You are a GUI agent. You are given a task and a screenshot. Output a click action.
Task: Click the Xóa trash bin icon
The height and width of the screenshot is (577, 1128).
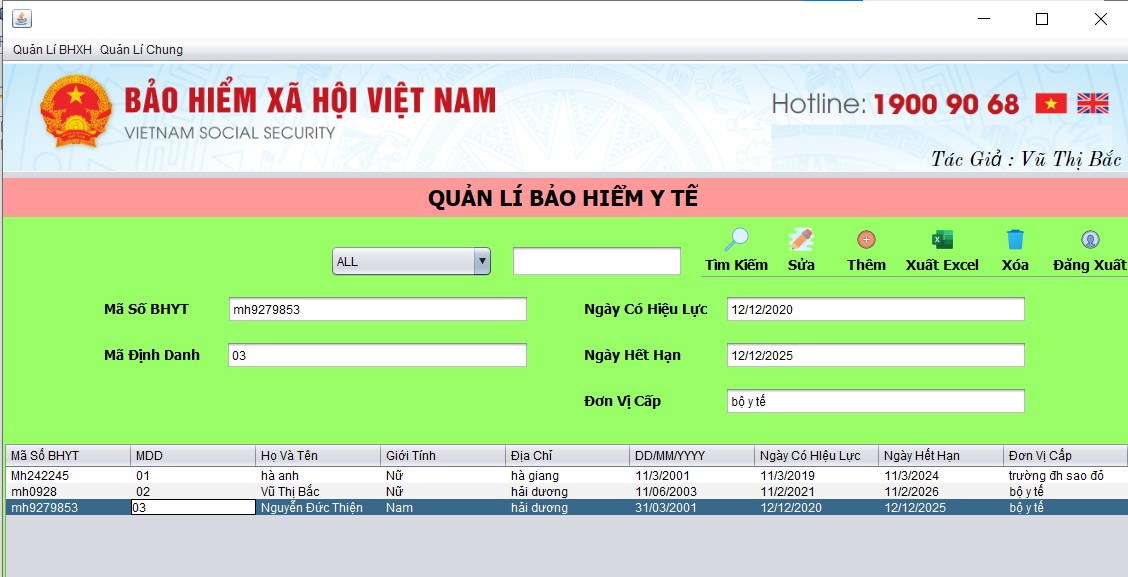pos(1015,240)
